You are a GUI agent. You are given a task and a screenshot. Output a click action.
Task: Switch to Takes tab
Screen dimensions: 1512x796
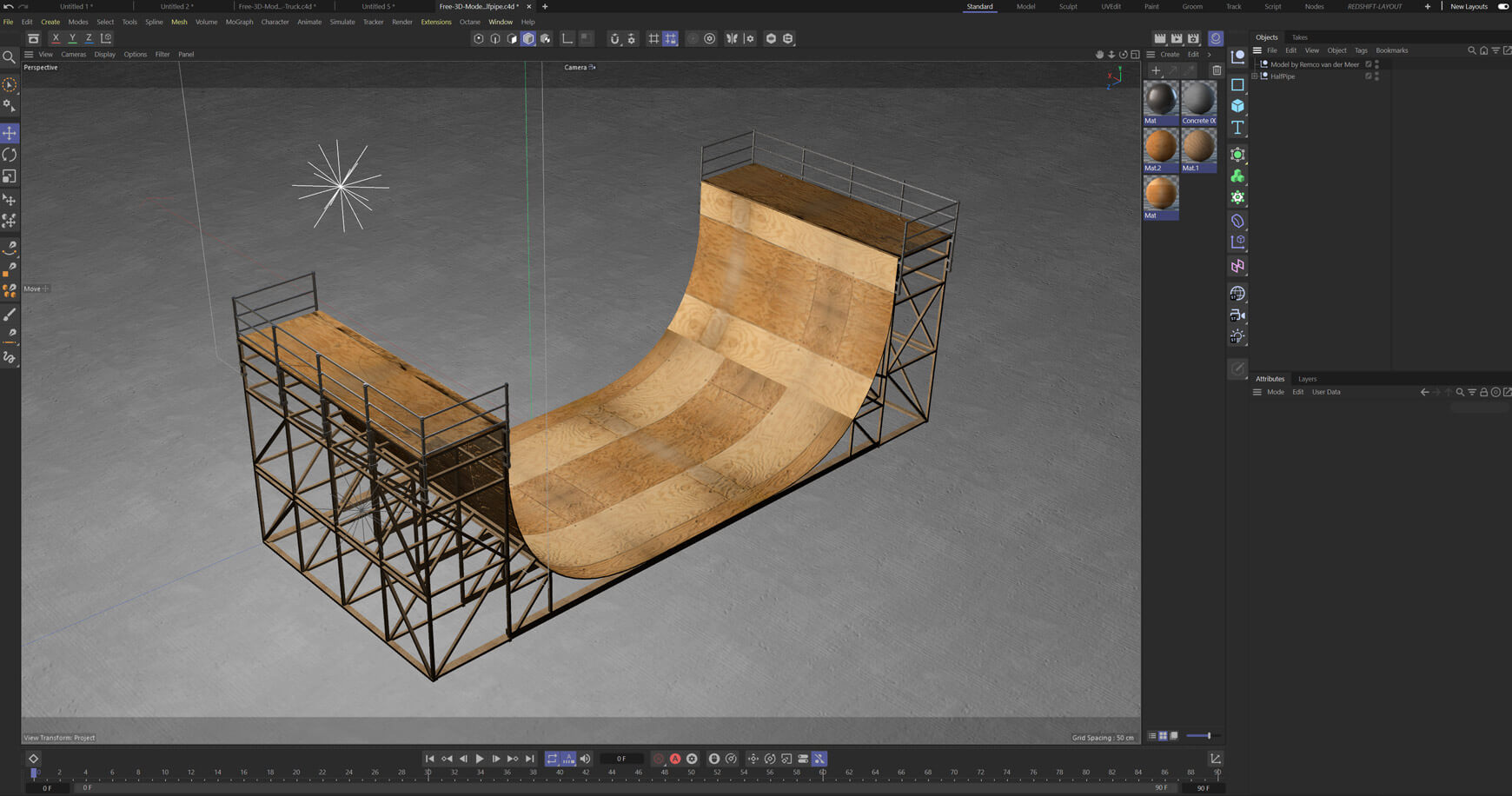pyautogui.click(x=1299, y=37)
